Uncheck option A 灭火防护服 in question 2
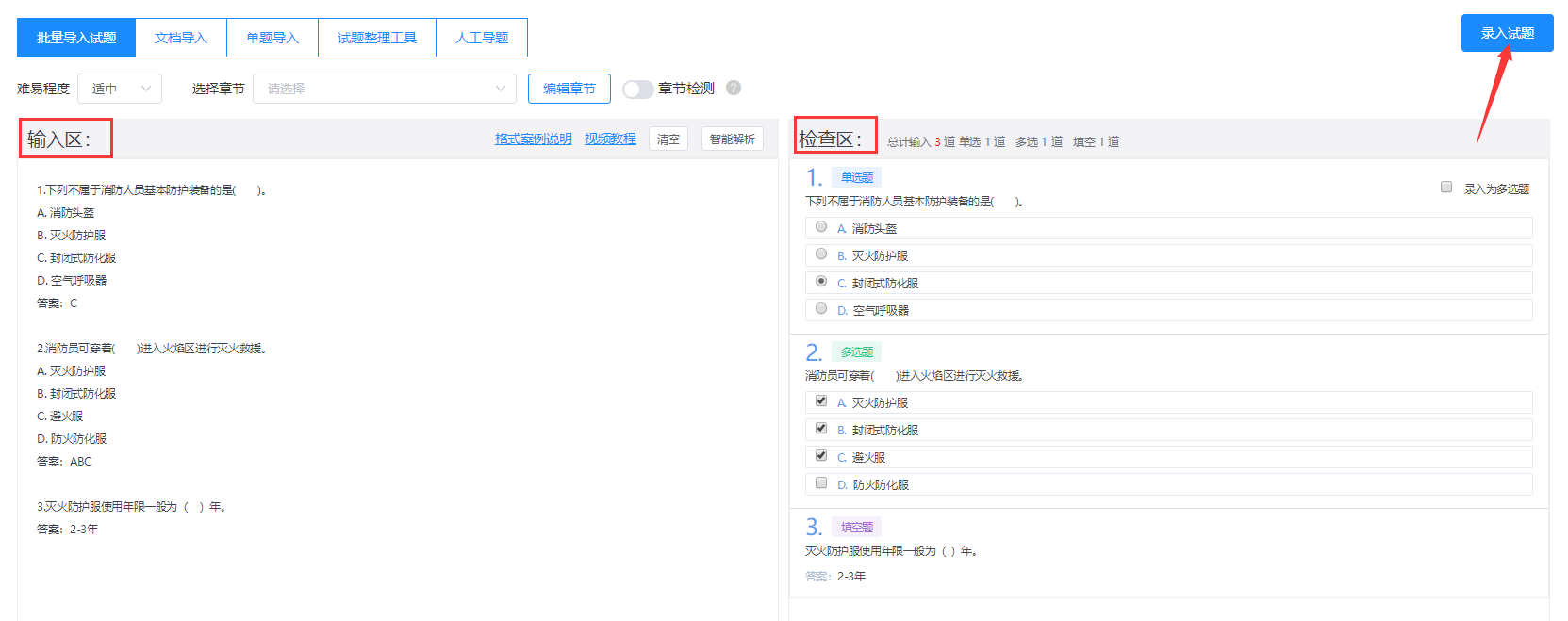The height and width of the screenshot is (621, 1568). pos(821,400)
